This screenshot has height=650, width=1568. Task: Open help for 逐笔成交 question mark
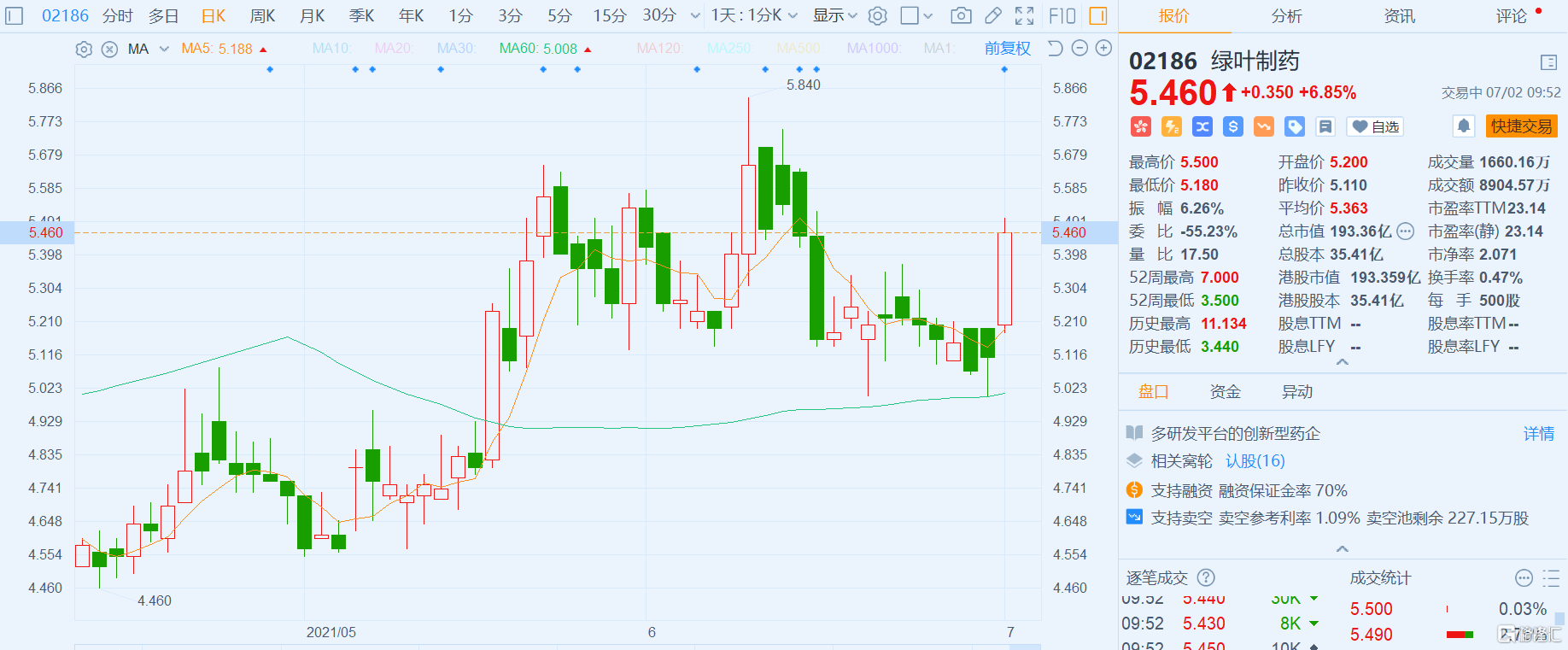(x=1206, y=577)
